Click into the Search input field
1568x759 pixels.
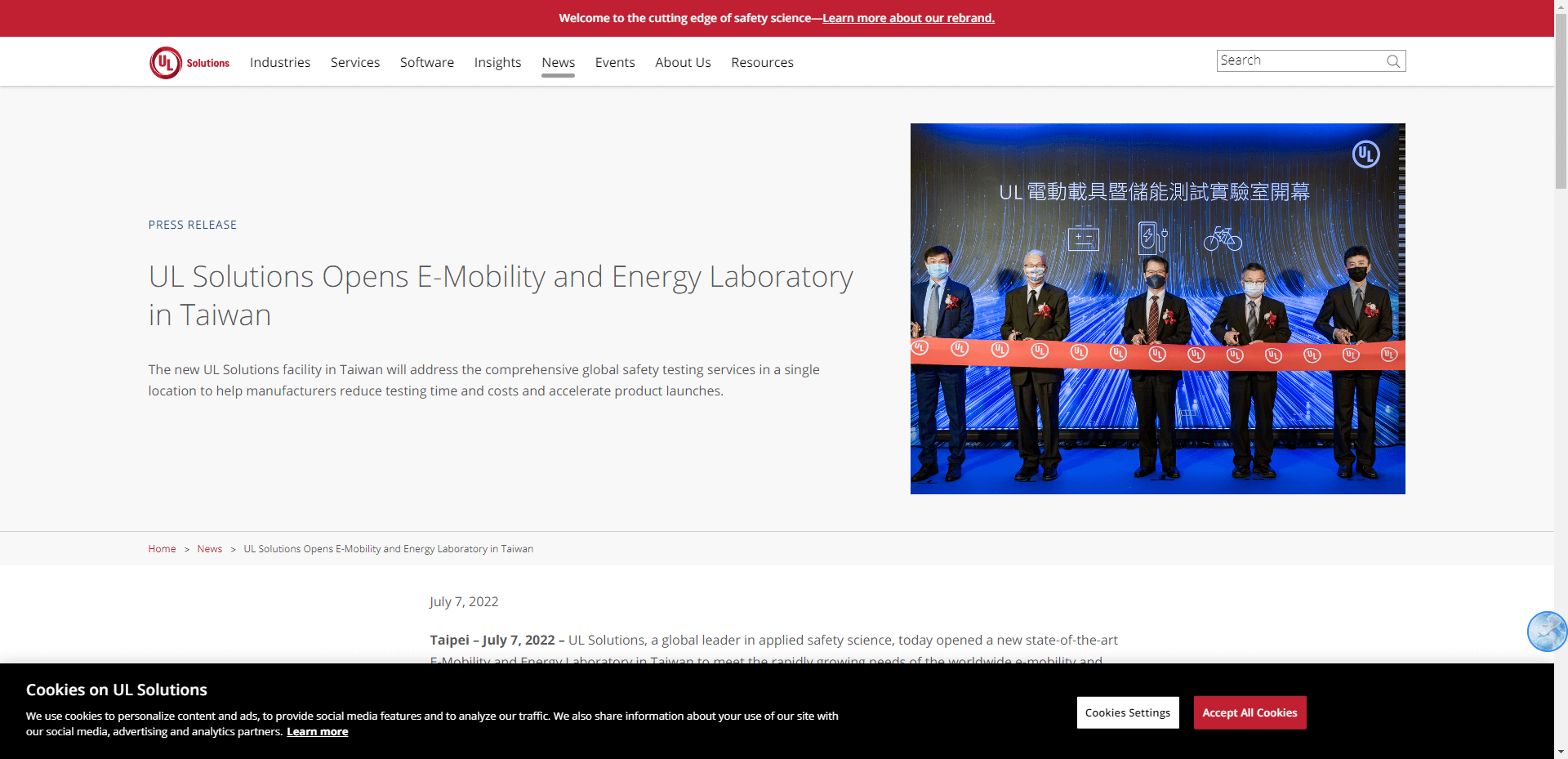click(x=1298, y=60)
